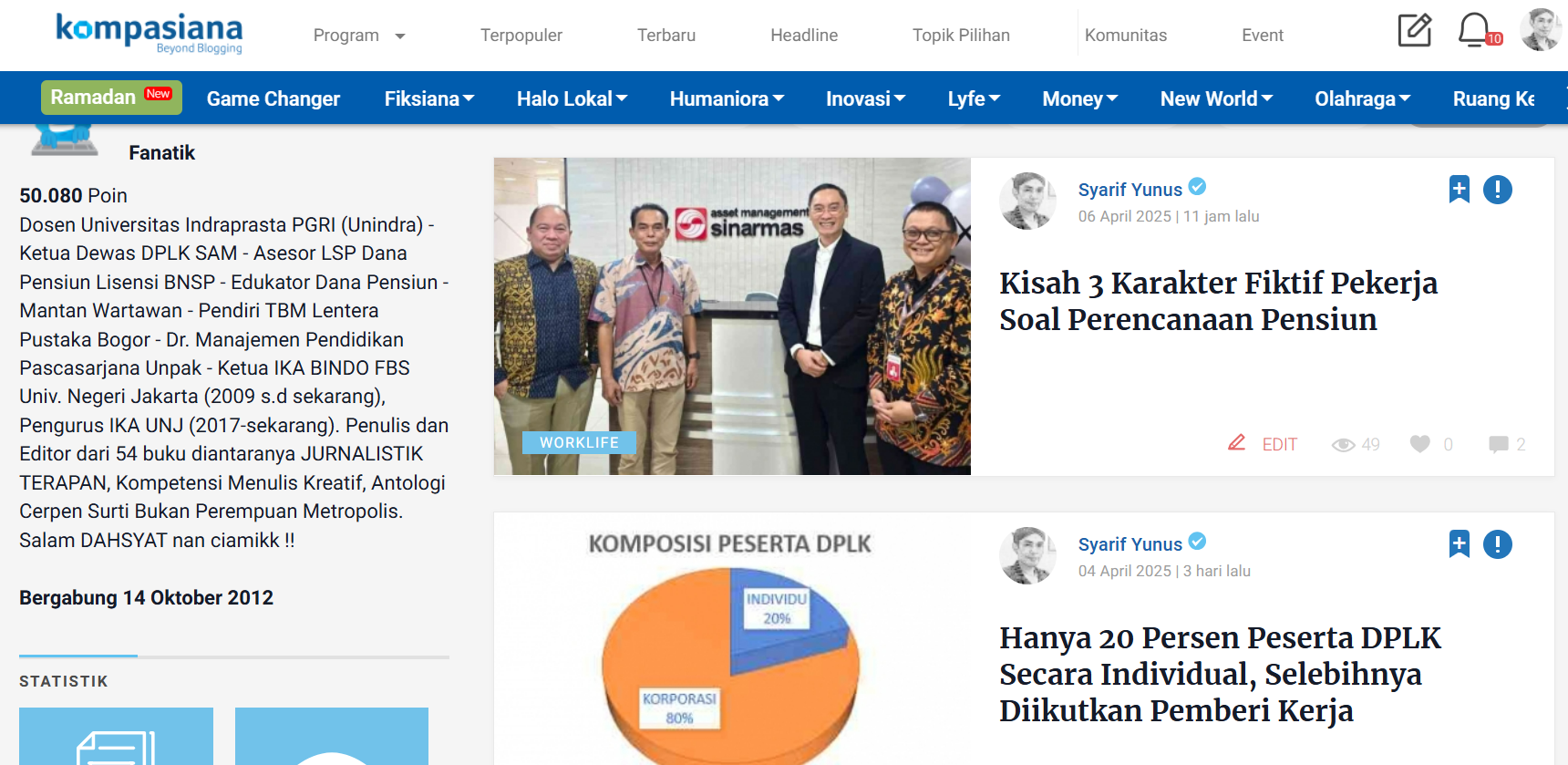Open the notifications bell icon

coord(1474,29)
